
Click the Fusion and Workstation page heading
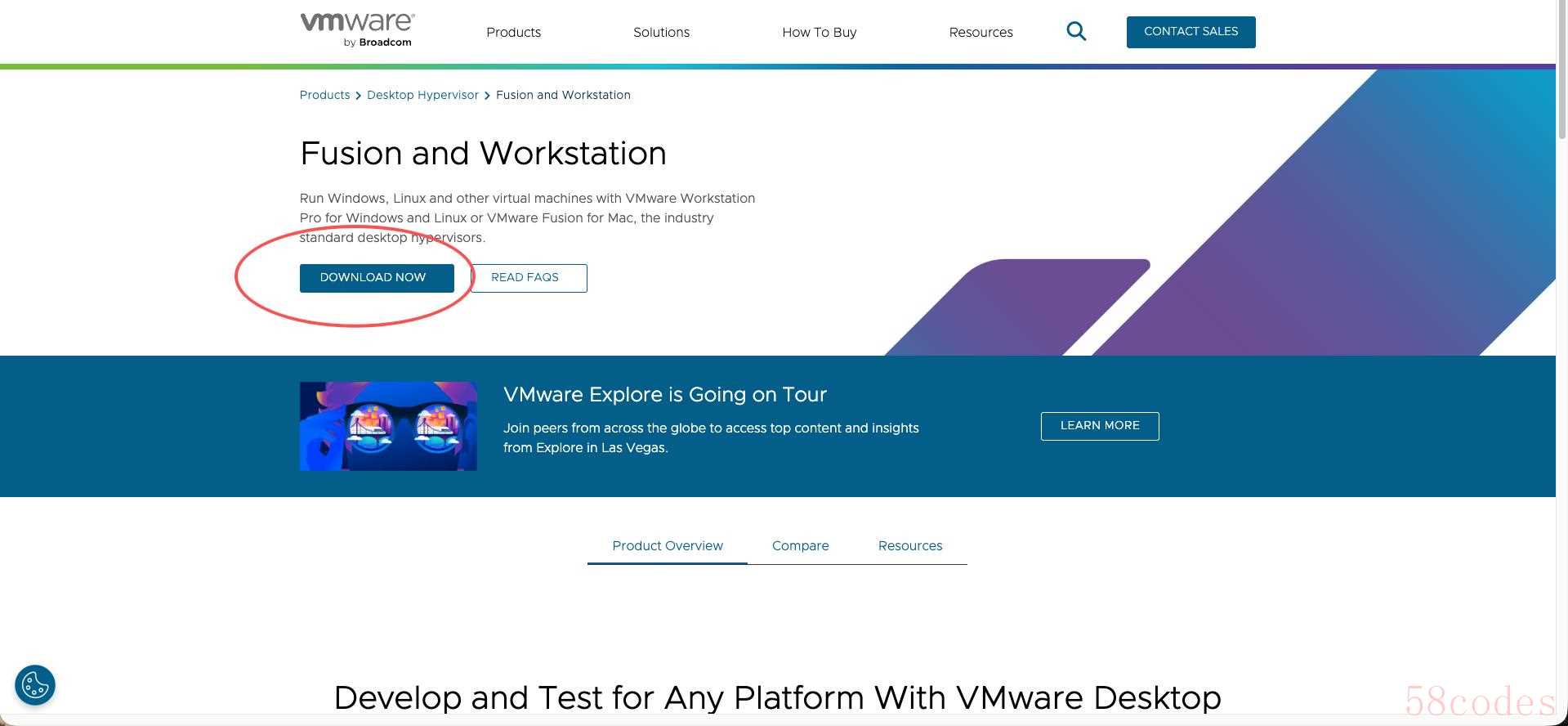(483, 154)
